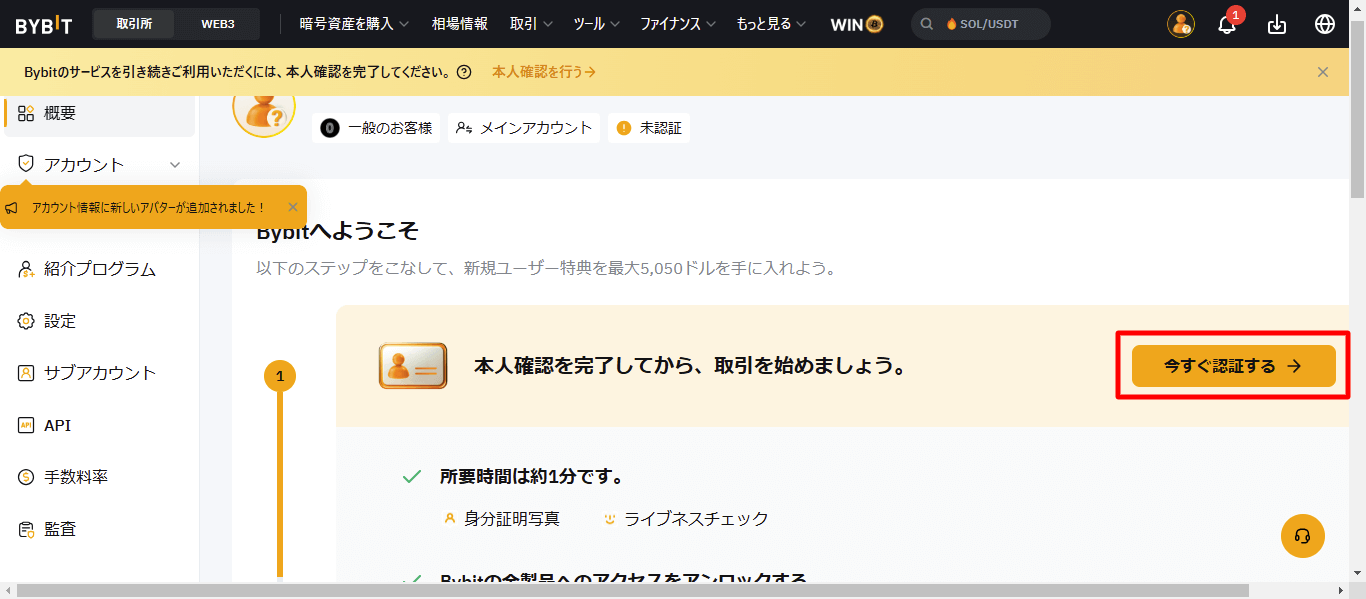This screenshot has width=1366, height=599.
Task: Click the BYBIT logo icon
Action: (x=41, y=23)
